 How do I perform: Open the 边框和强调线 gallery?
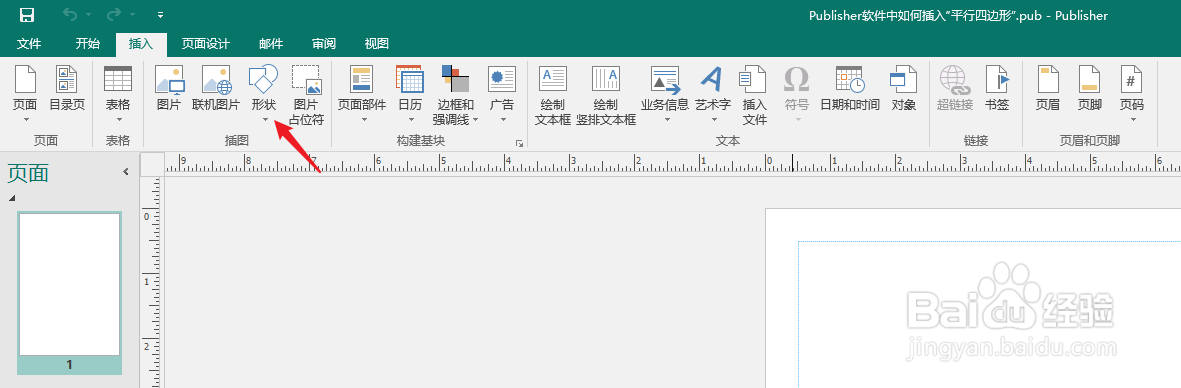[456, 94]
